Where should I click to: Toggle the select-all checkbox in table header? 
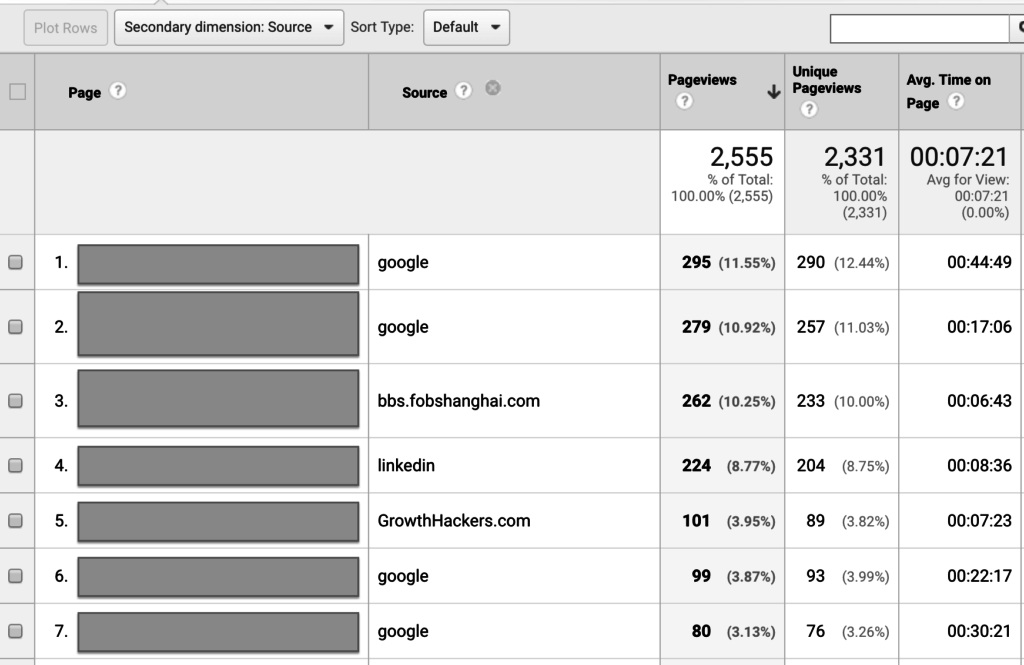click(x=18, y=91)
